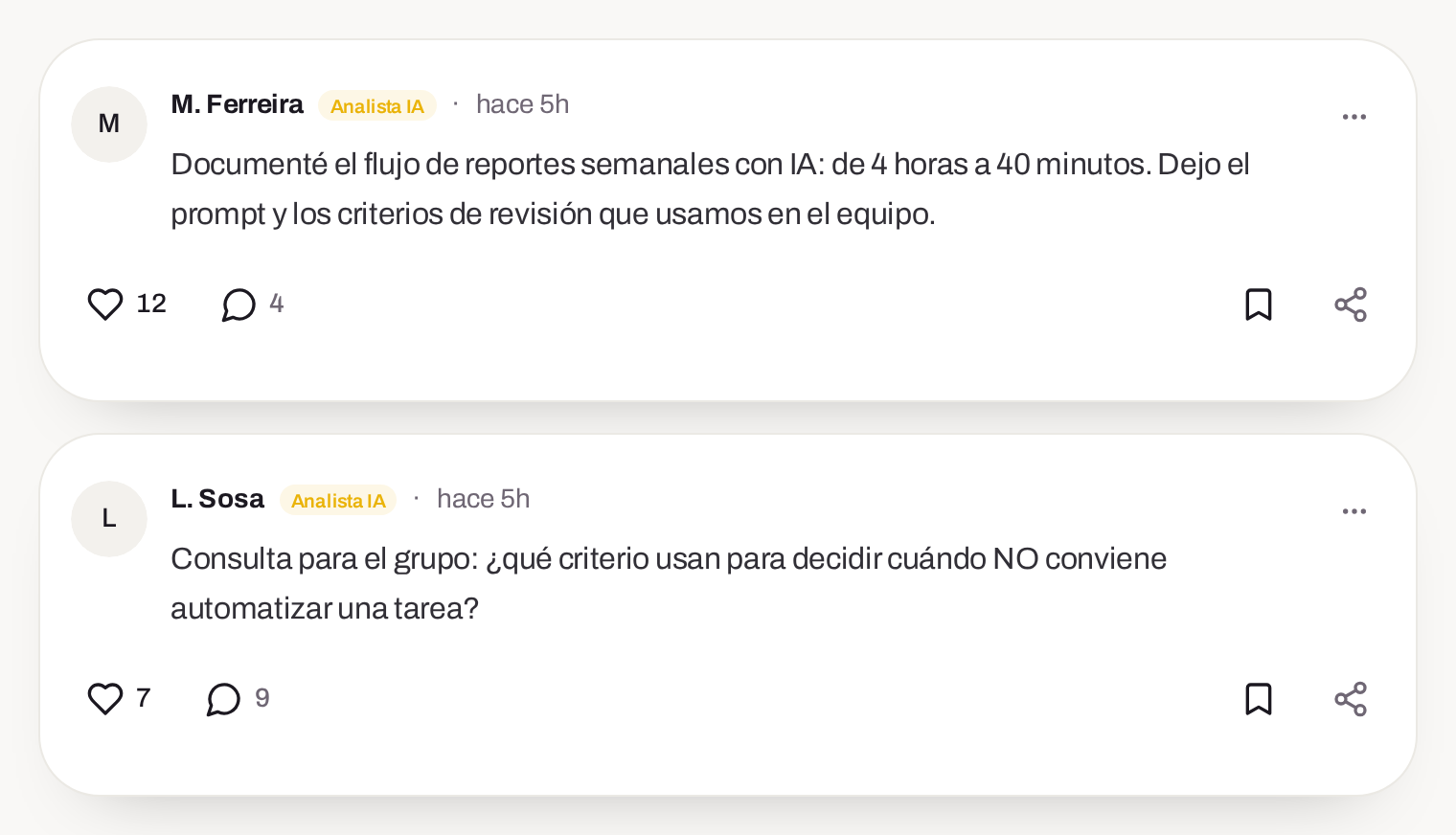Screen dimensions: 1456x835
Task: Click the comment count 9
Action: pyautogui.click(x=262, y=698)
